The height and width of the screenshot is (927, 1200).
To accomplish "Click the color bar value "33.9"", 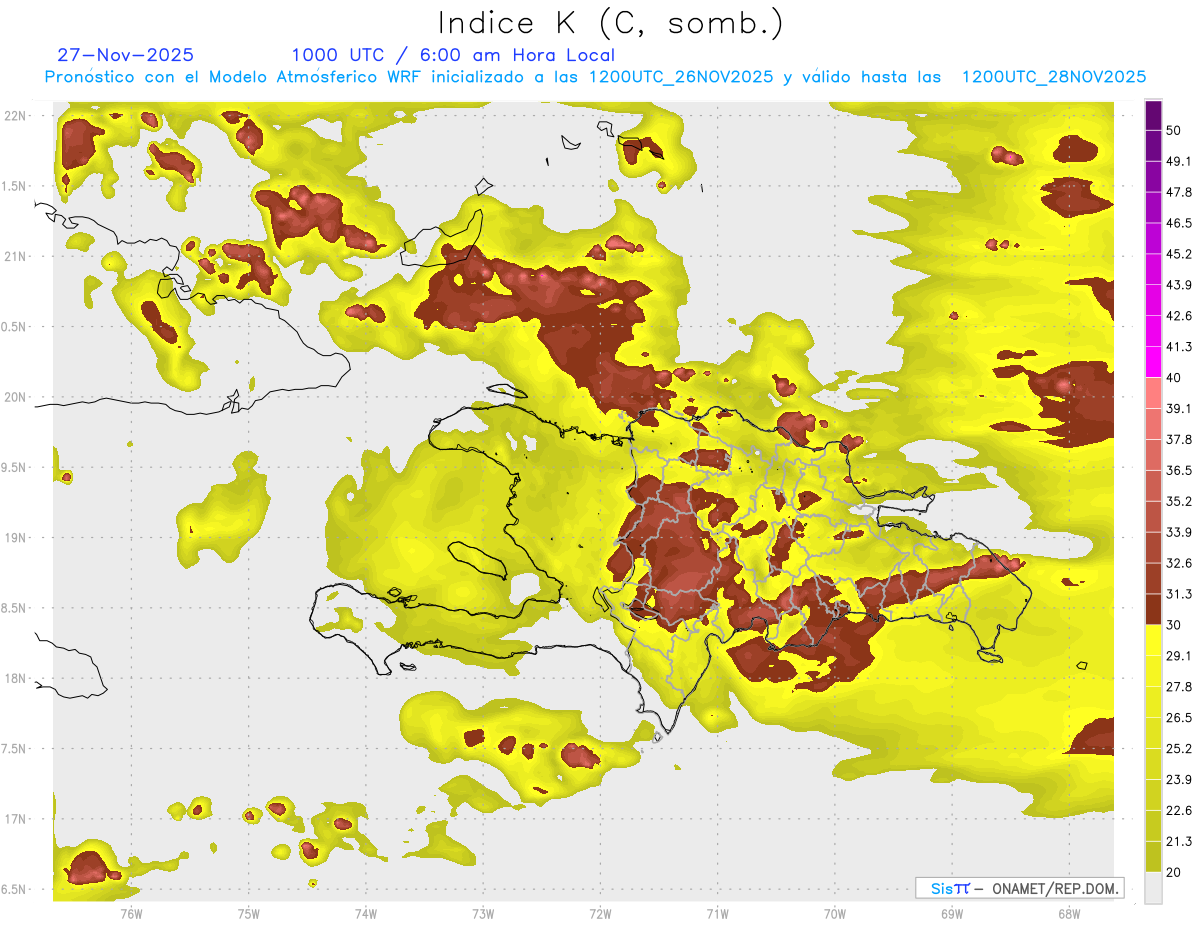I will point(1179,532).
